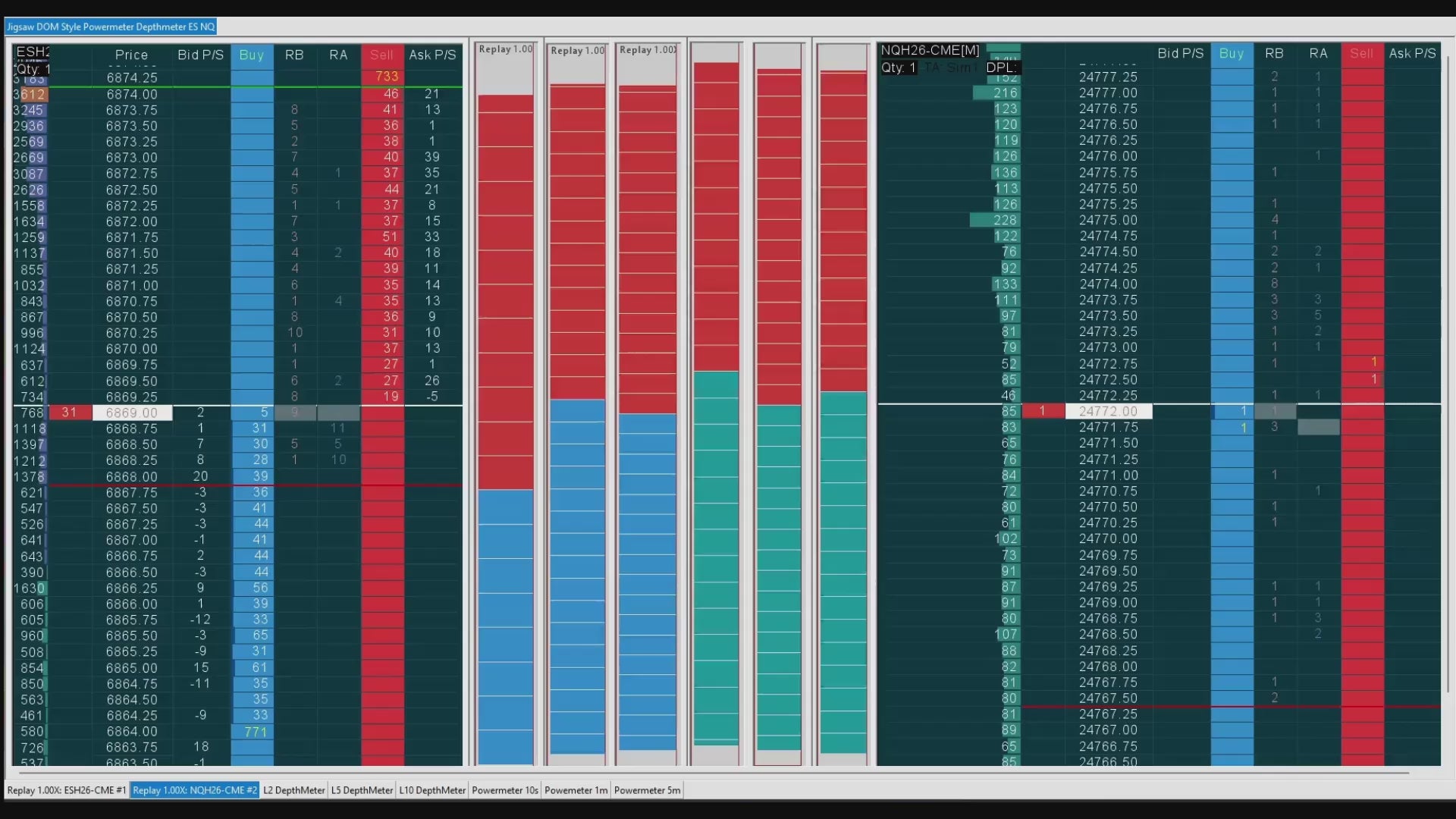Click the ES DOM Bid P/S column header
This screenshot has height=819, width=1456.
(x=201, y=55)
